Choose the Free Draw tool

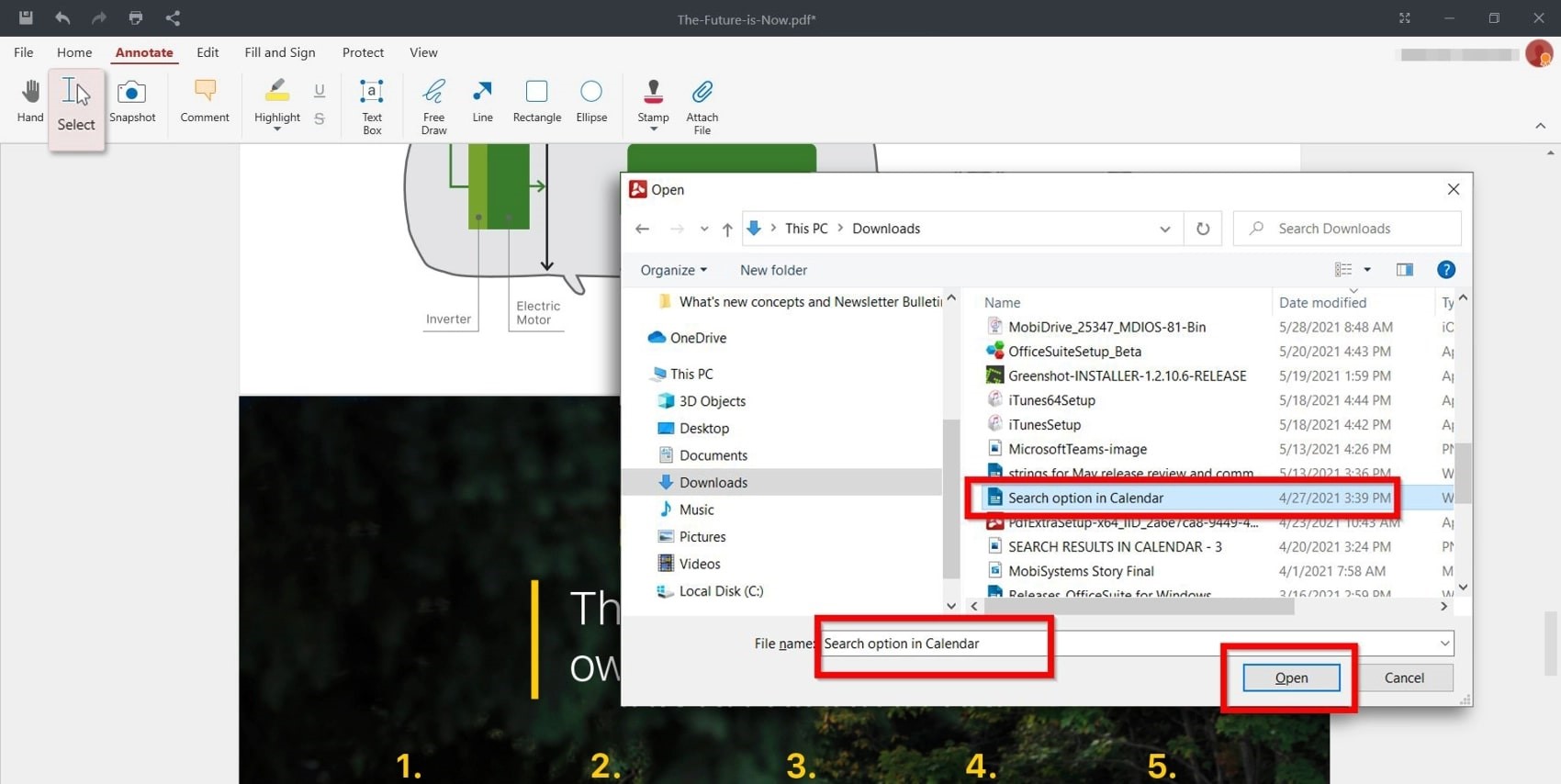click(x=433, y=104)
